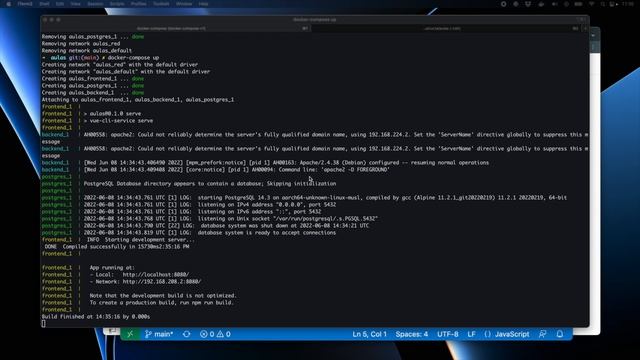Change the LF end-of-line sequence

tap(471, 334)
